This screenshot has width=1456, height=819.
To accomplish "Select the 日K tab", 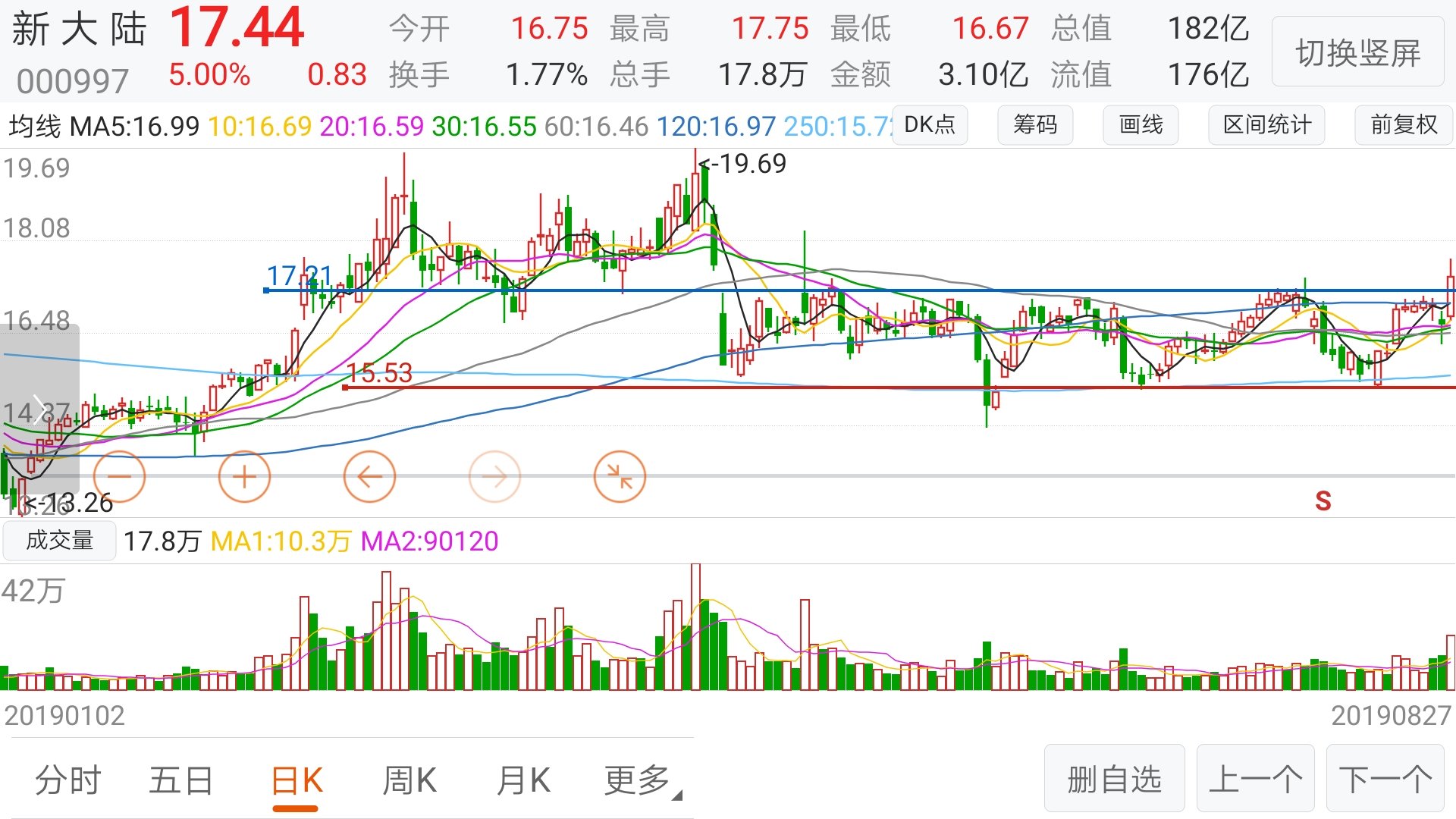I will [297, 780].
